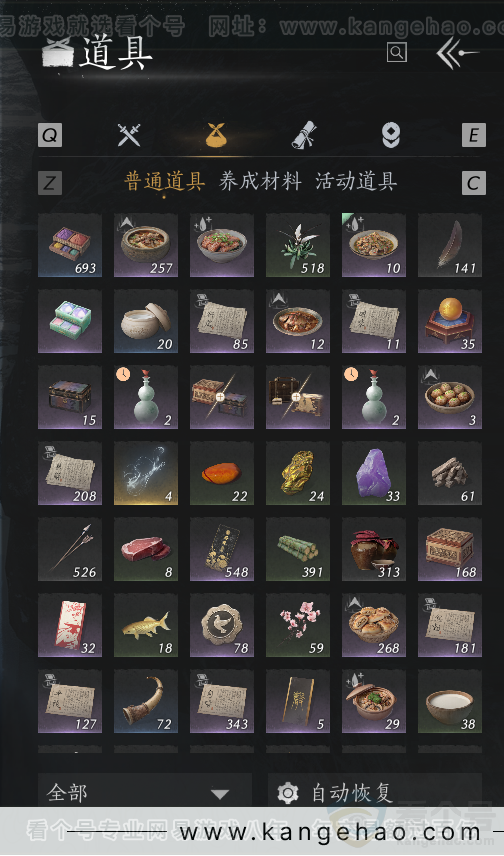Select the feather item with count 141
This screenshot has height=856, width=504.
450,245
